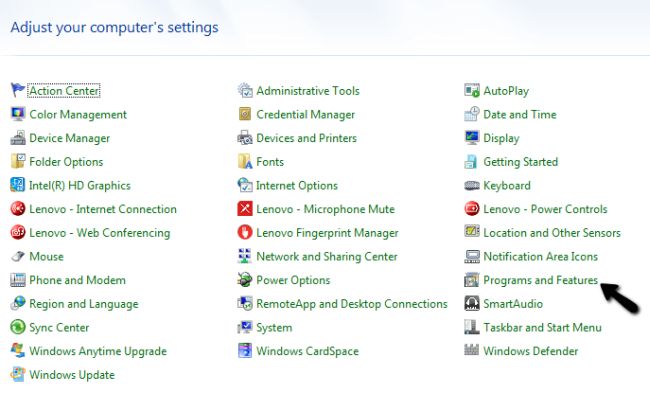The image size is (650, 393).
Task: Open the Power Options battery icon
Action: (245, 280)
